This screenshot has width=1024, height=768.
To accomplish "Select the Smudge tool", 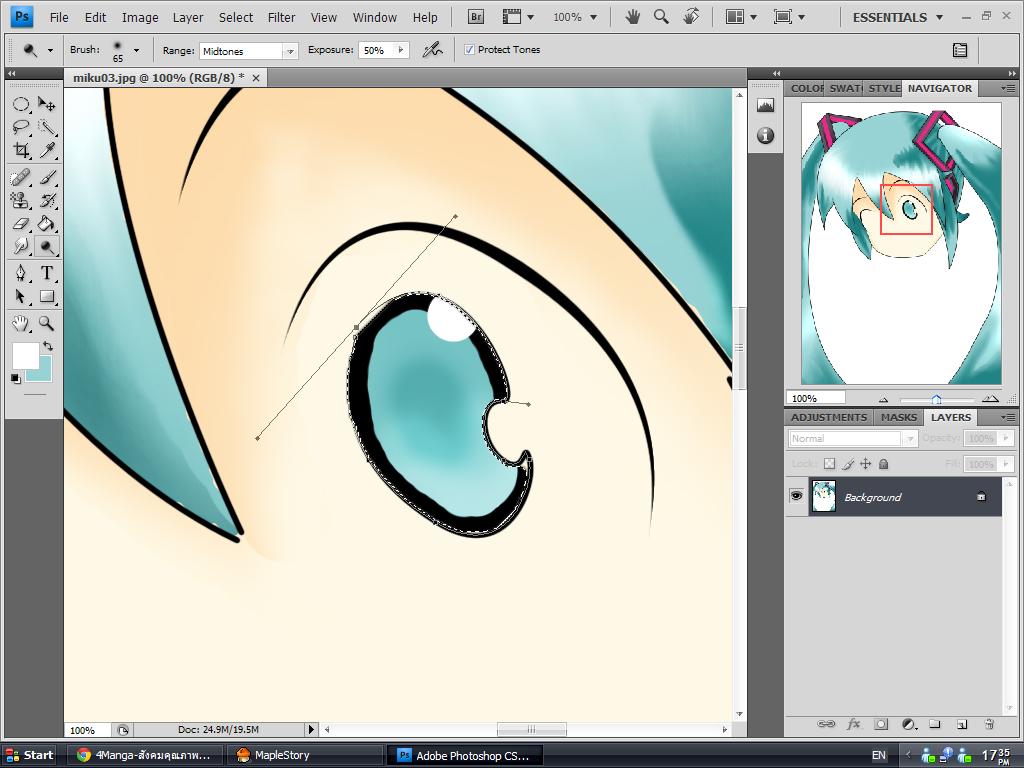I will 21,246.
